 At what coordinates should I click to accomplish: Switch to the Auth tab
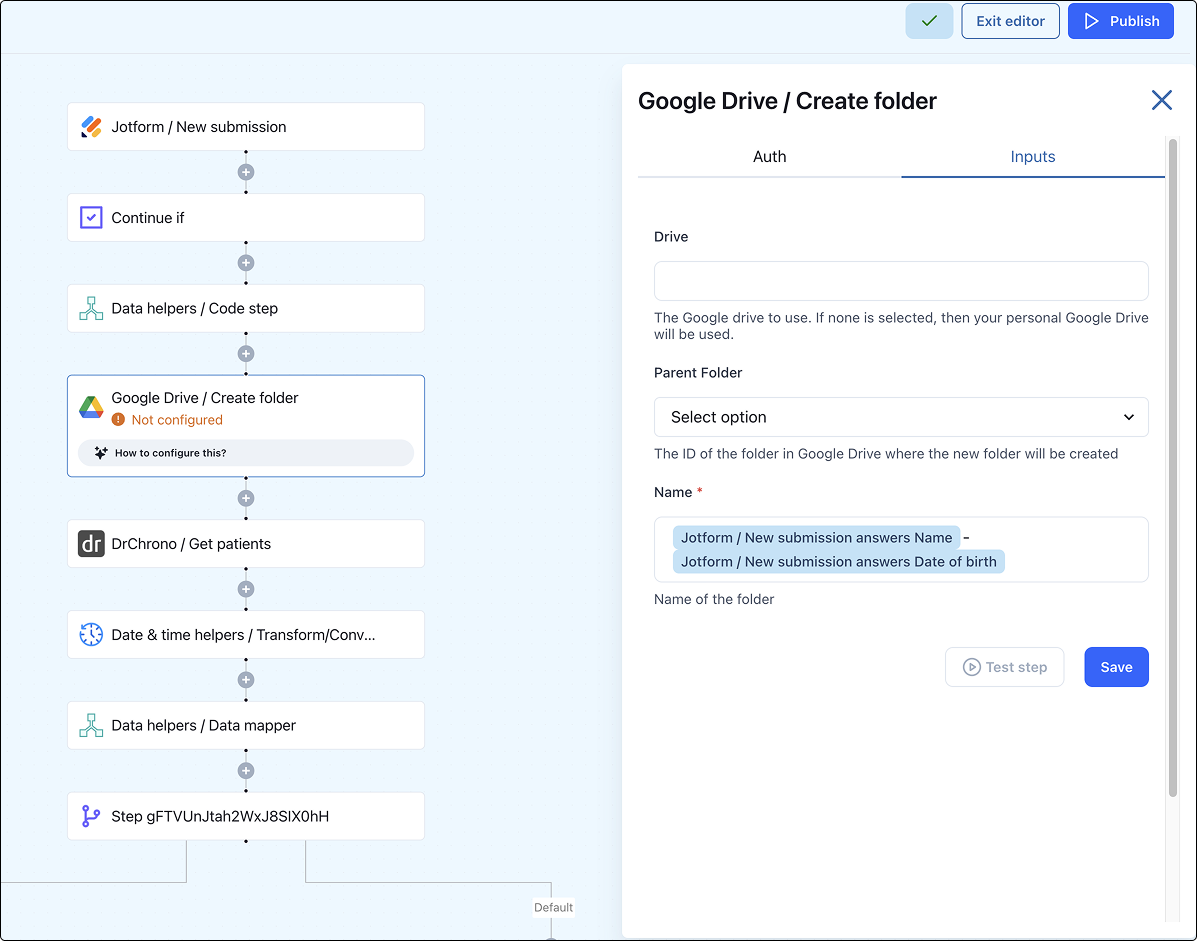(770, 156)
